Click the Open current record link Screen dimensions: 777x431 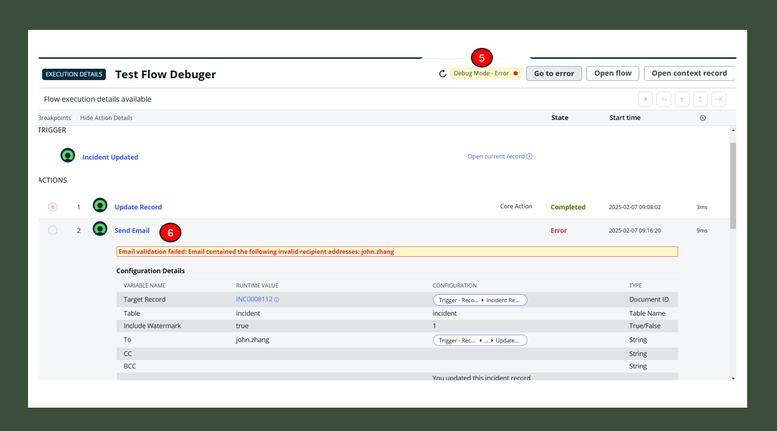(x=499, y=157)
